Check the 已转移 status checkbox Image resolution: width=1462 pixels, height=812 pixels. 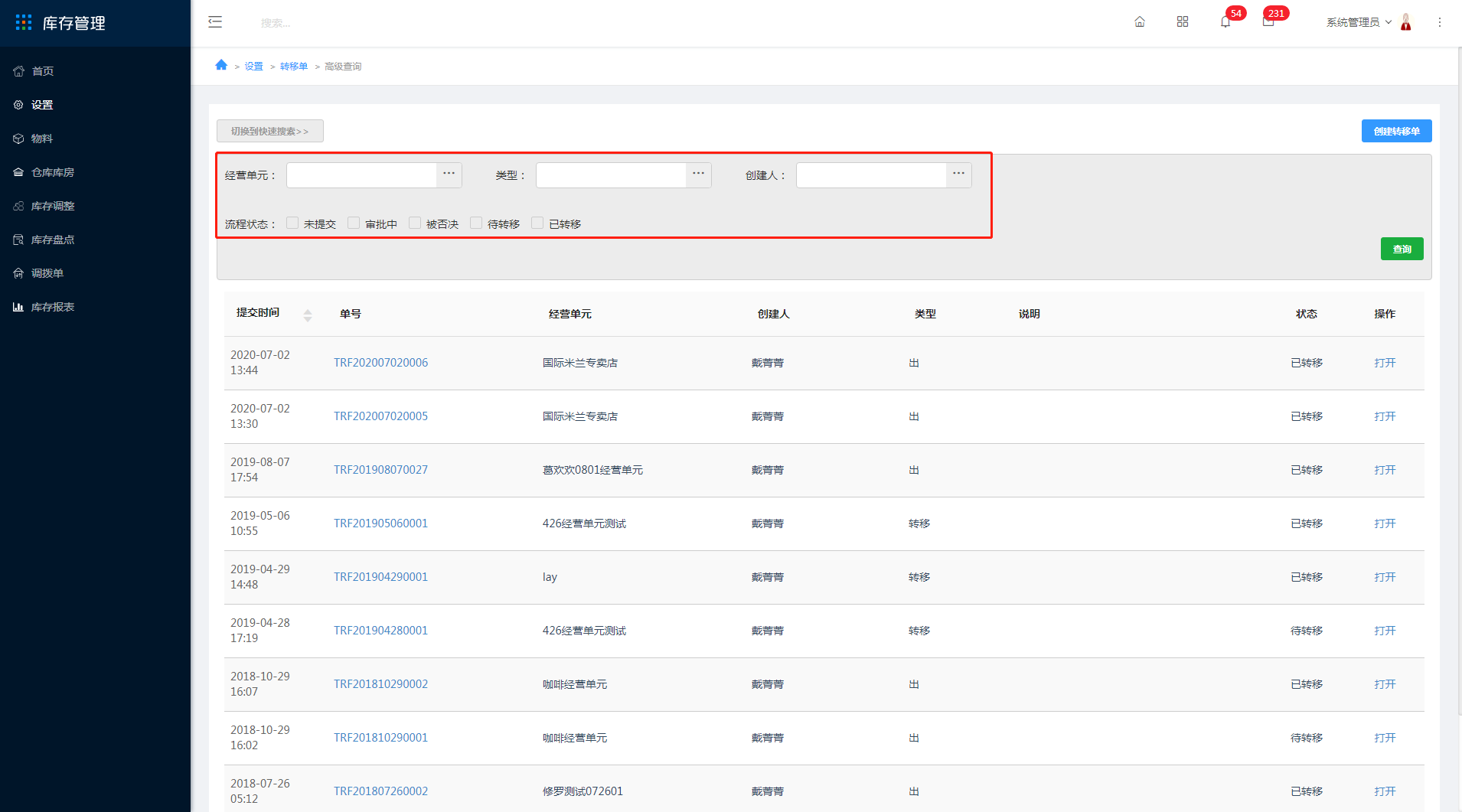(x=537, y=223)
